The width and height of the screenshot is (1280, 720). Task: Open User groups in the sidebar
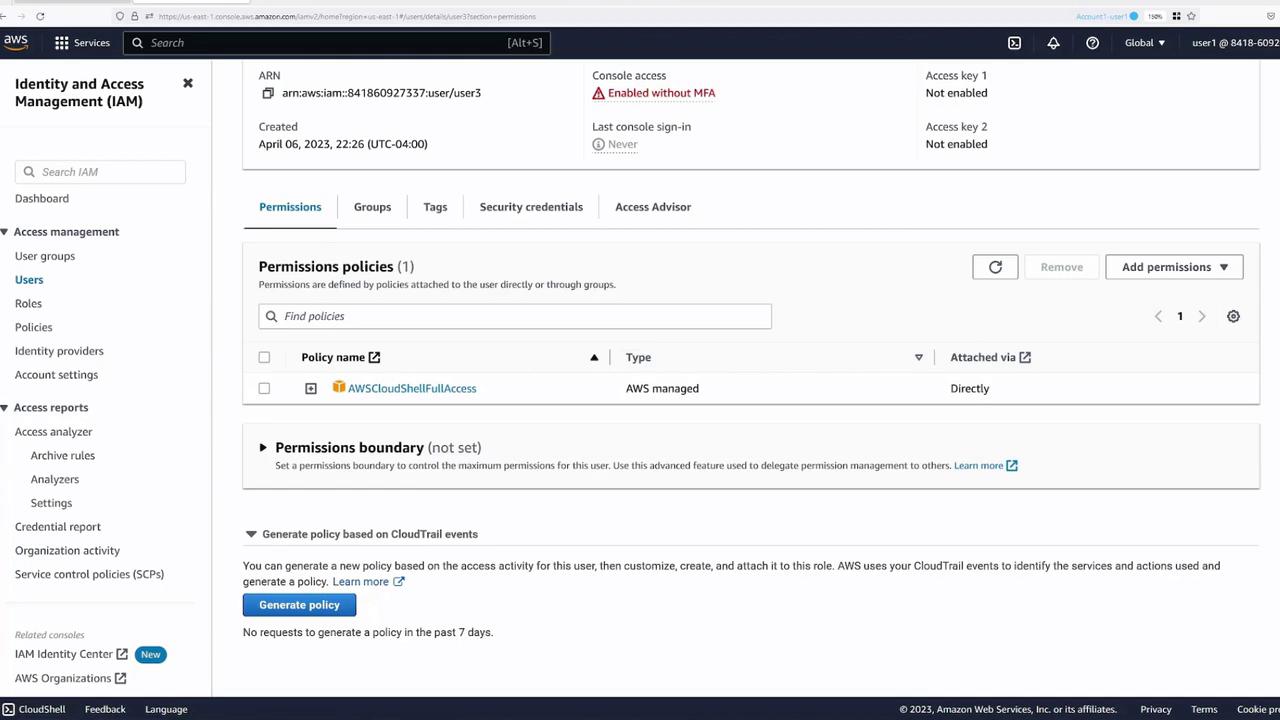coord(45,256)
